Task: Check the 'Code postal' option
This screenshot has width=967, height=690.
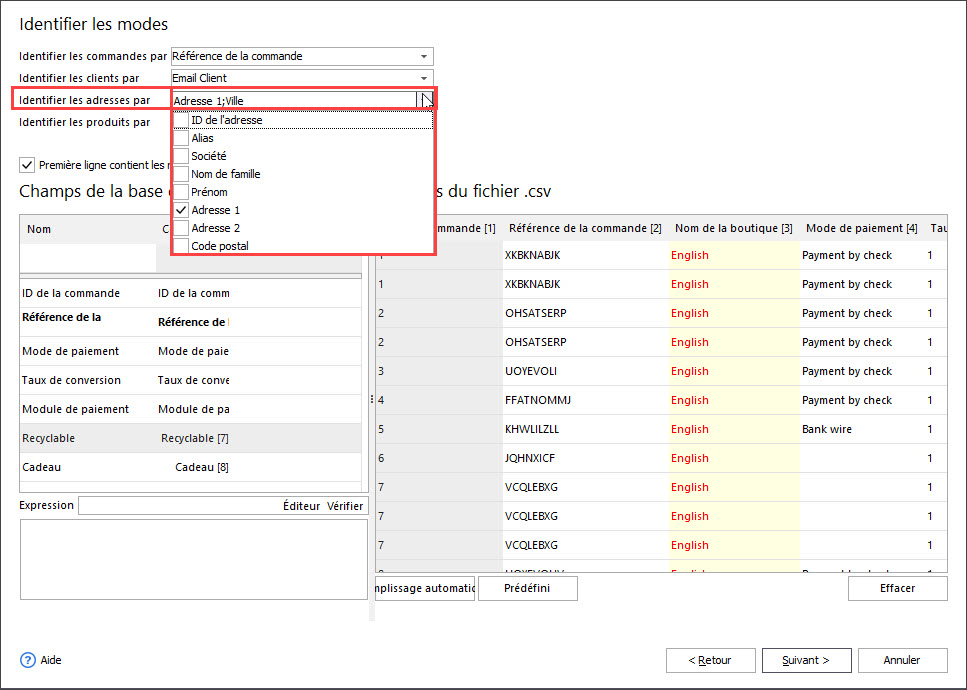Action: pyautogui.click(x=181, y=246)
